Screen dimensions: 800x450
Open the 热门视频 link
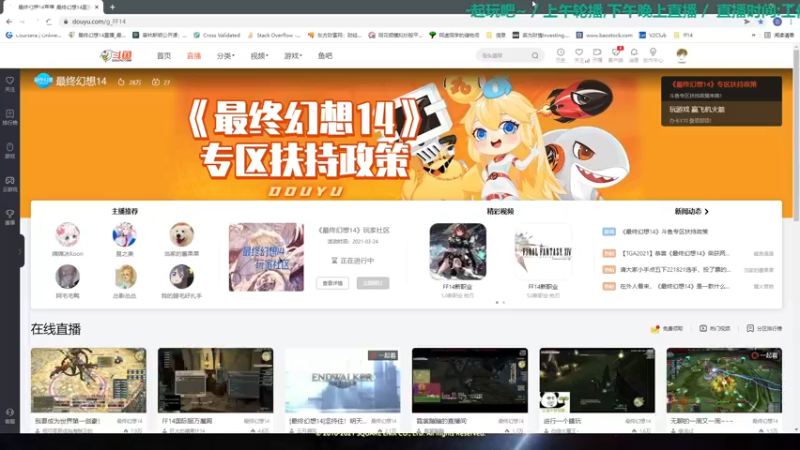(715, 329)
